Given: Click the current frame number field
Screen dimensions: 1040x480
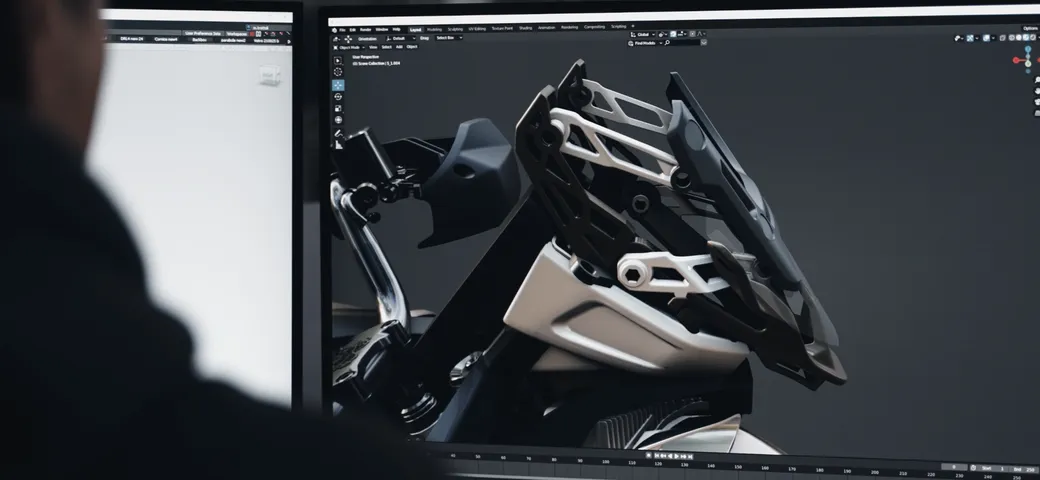Looking at the screenshot, I should 954,467.
